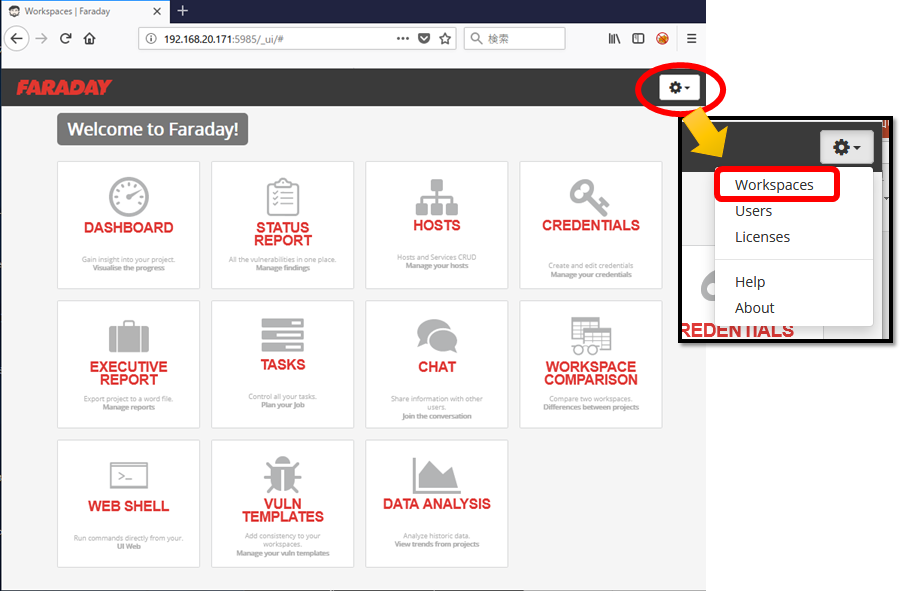Reload the page with the refresh icon
Screen dimensions: 902x591
click(x=66, y=39)
